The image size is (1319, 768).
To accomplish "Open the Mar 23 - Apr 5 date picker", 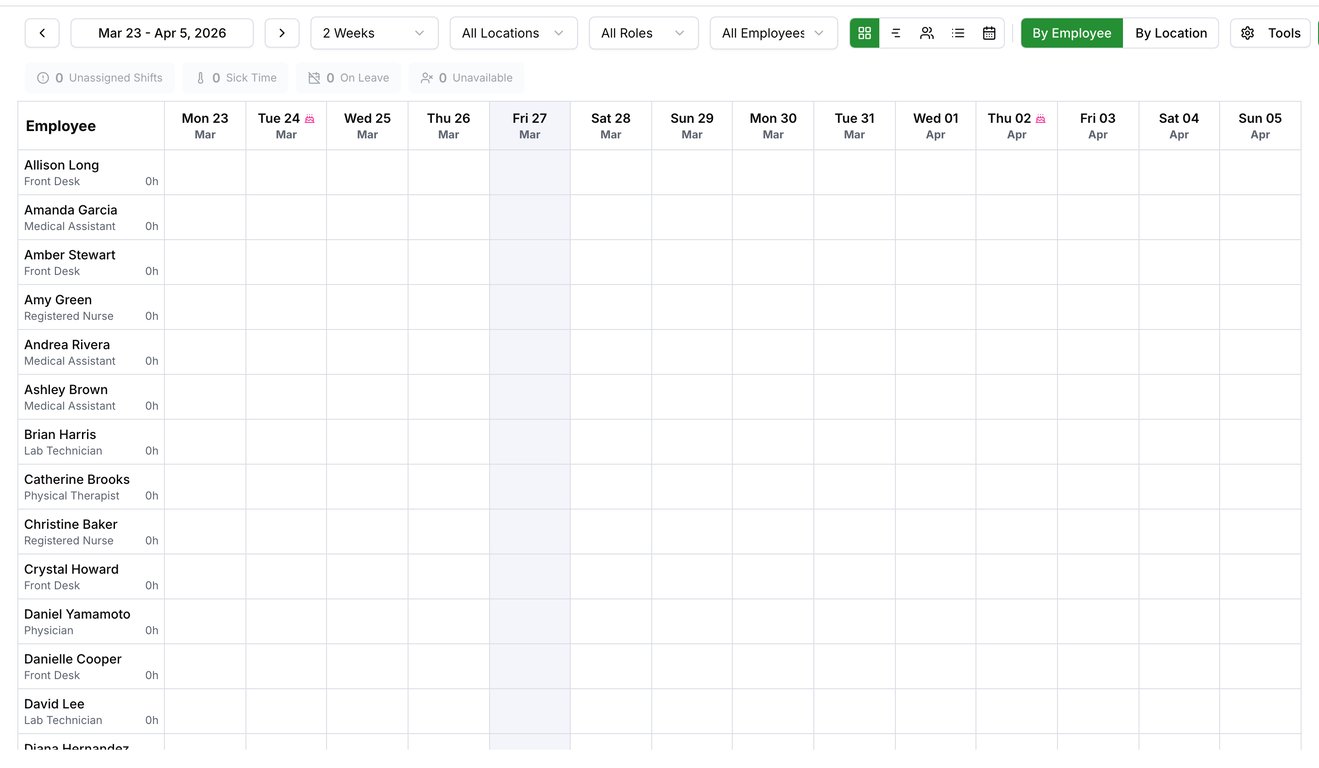I will 162,33.
